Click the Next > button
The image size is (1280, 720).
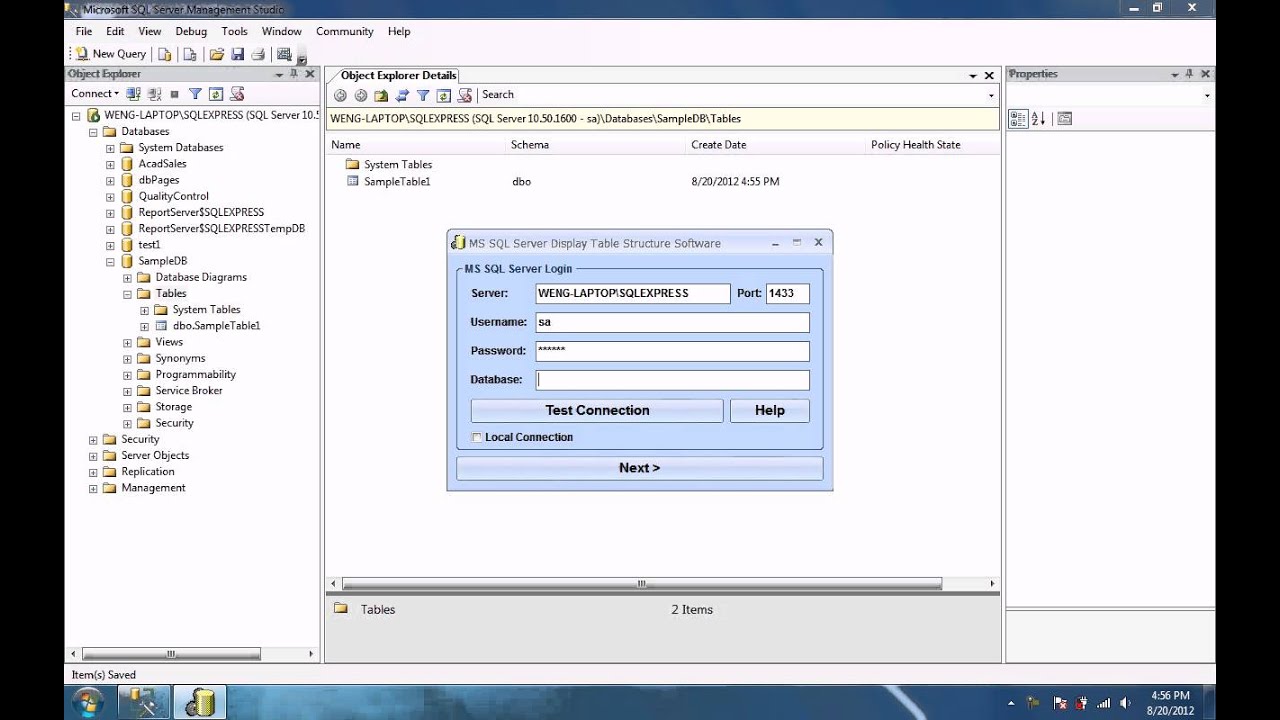coord(640,468)
